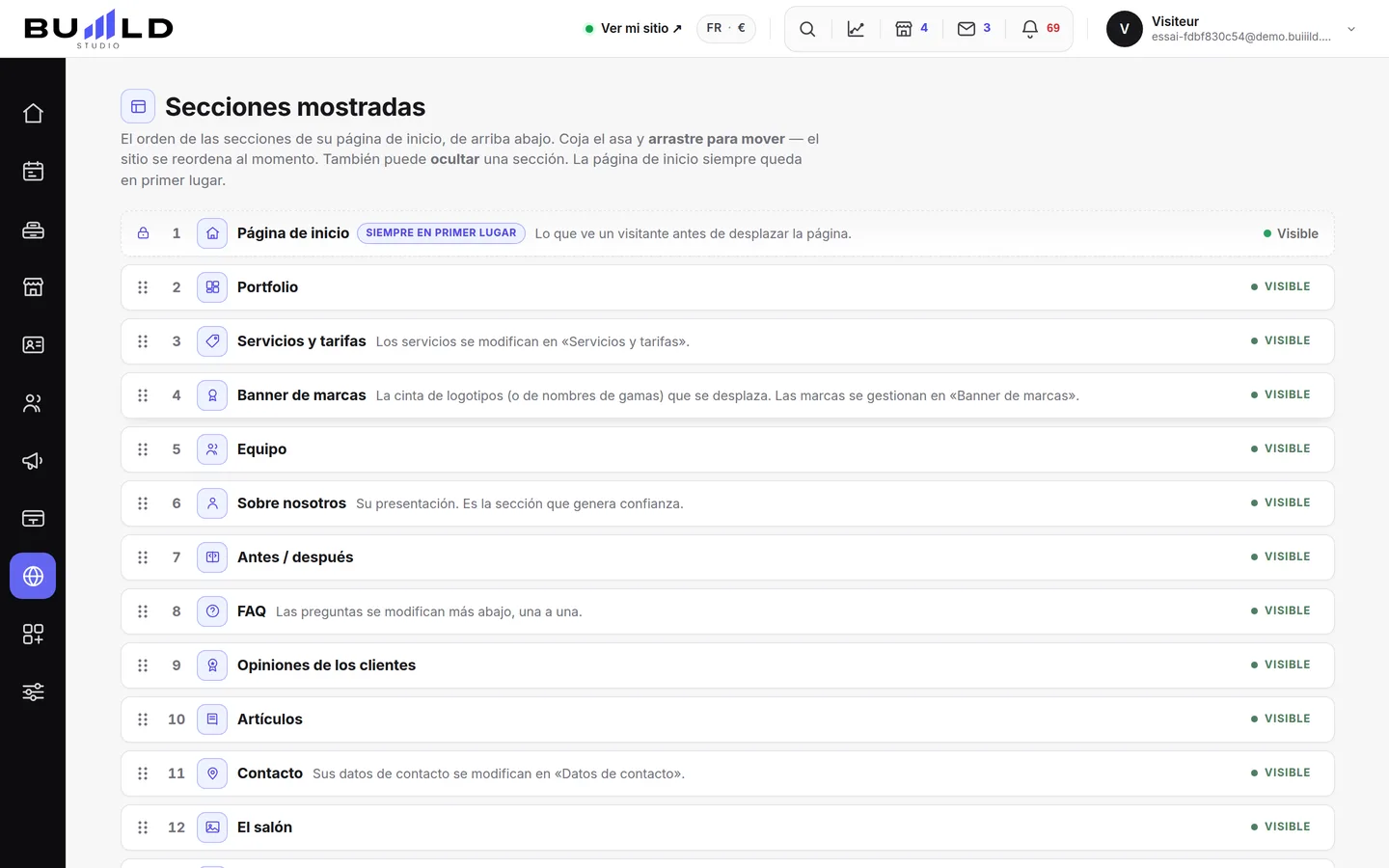Open the FR · € language currency selector
Image resolution: width=1389 pixels, height=868 pixels.
click(x=726, y=29)
